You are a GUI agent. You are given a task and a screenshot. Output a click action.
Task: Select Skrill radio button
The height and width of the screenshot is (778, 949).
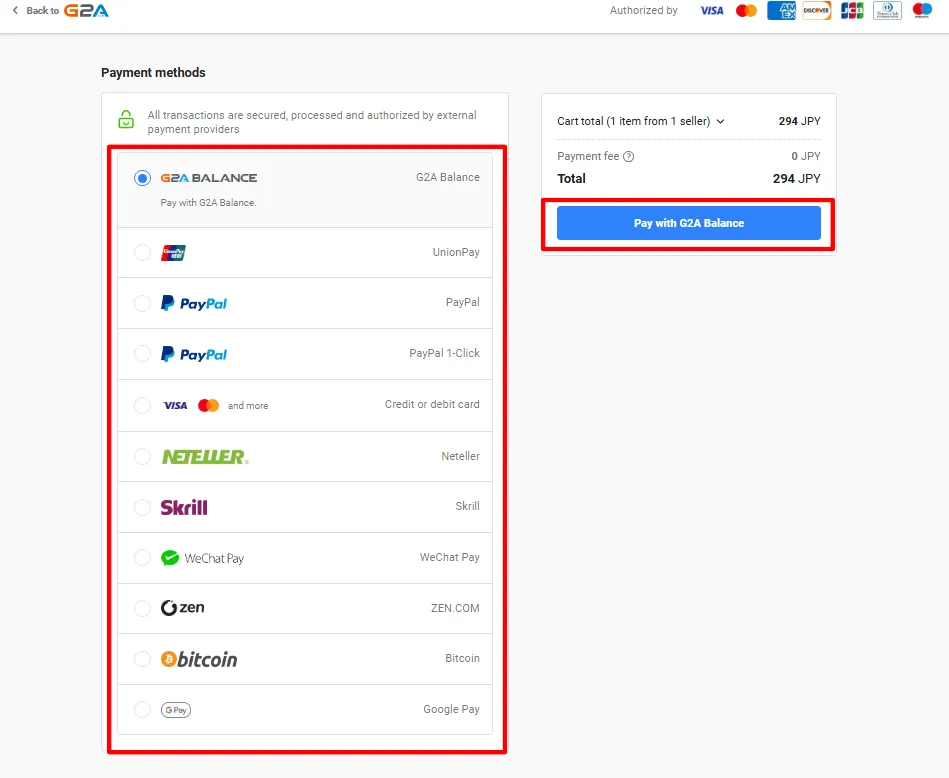click(x=142, y=507)
